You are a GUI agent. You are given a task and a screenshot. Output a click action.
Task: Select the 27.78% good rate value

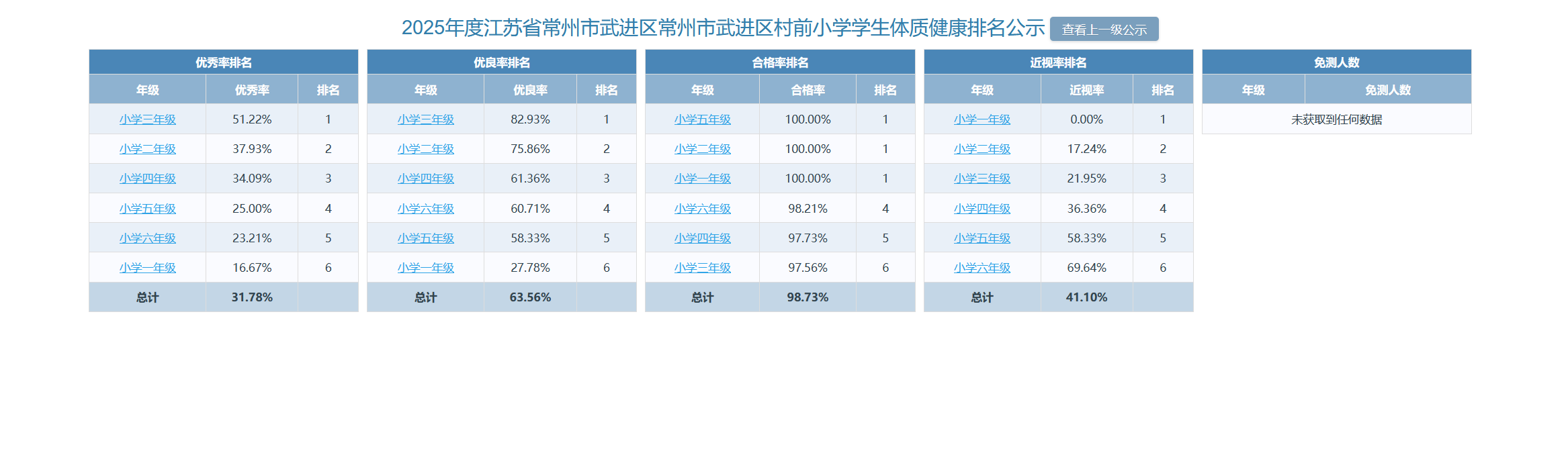tap(530, 268)
